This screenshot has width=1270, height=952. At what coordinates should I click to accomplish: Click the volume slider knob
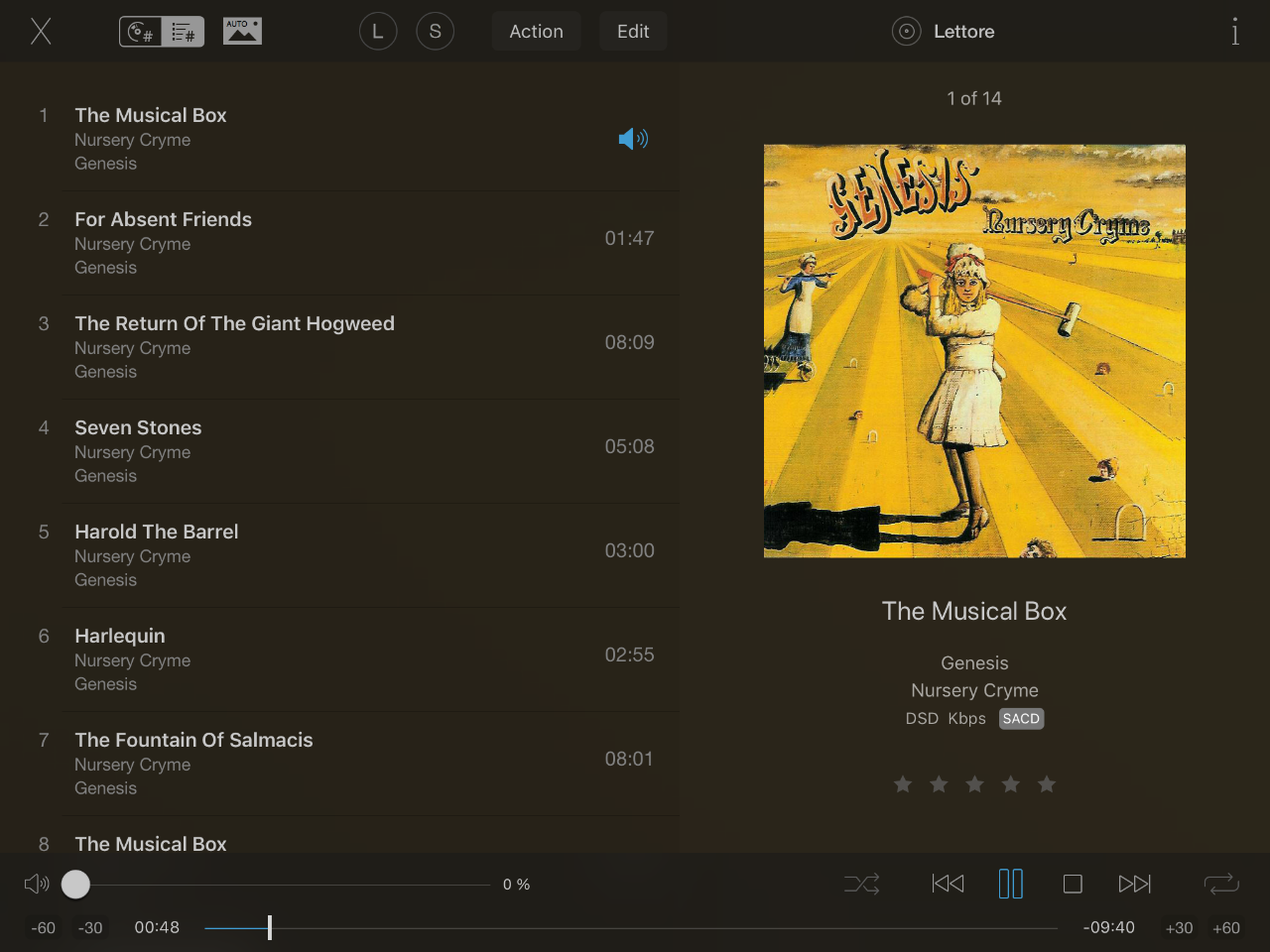75,884
